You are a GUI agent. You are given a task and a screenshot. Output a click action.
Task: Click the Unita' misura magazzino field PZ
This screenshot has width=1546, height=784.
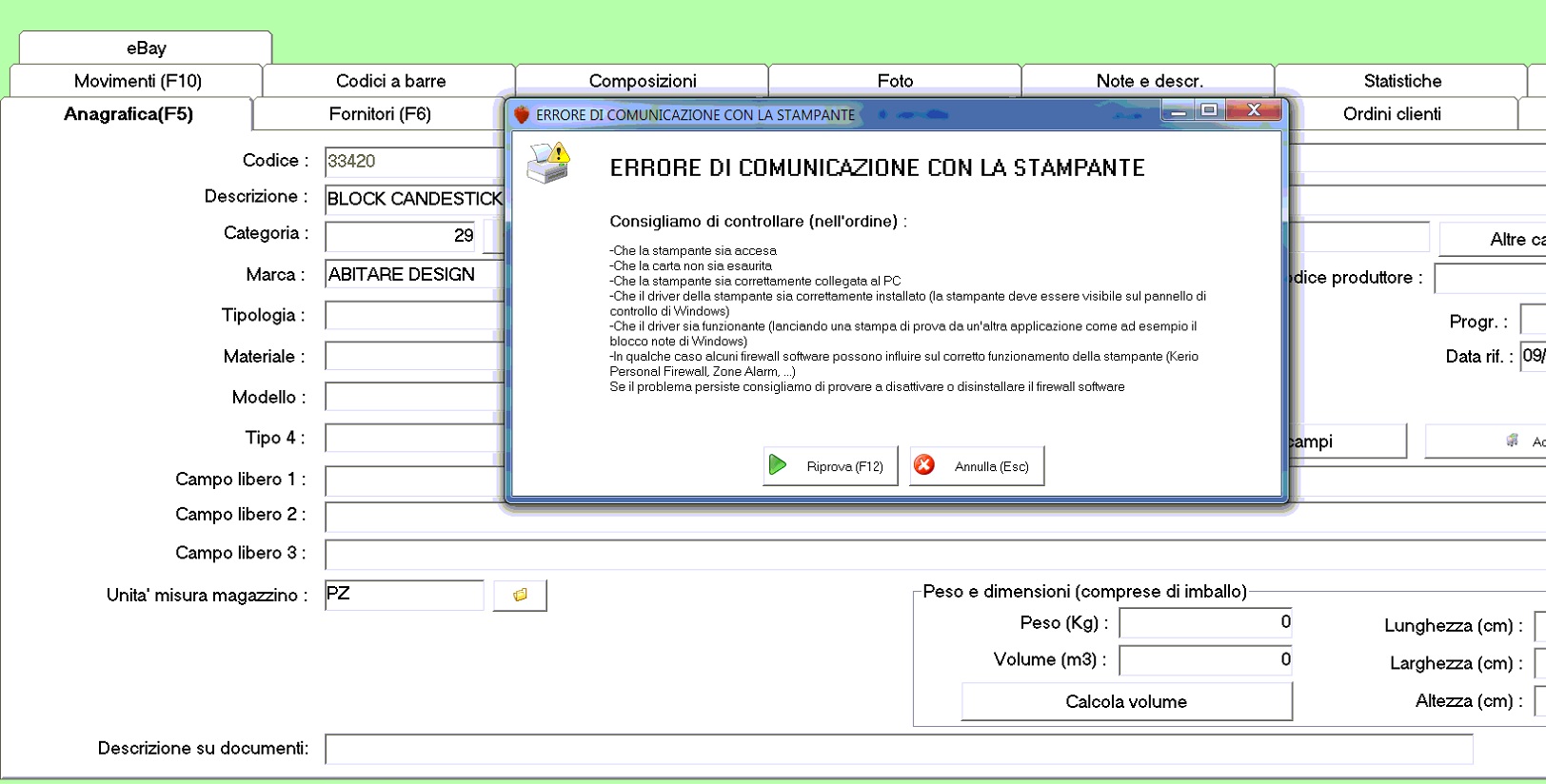[405, 596]
